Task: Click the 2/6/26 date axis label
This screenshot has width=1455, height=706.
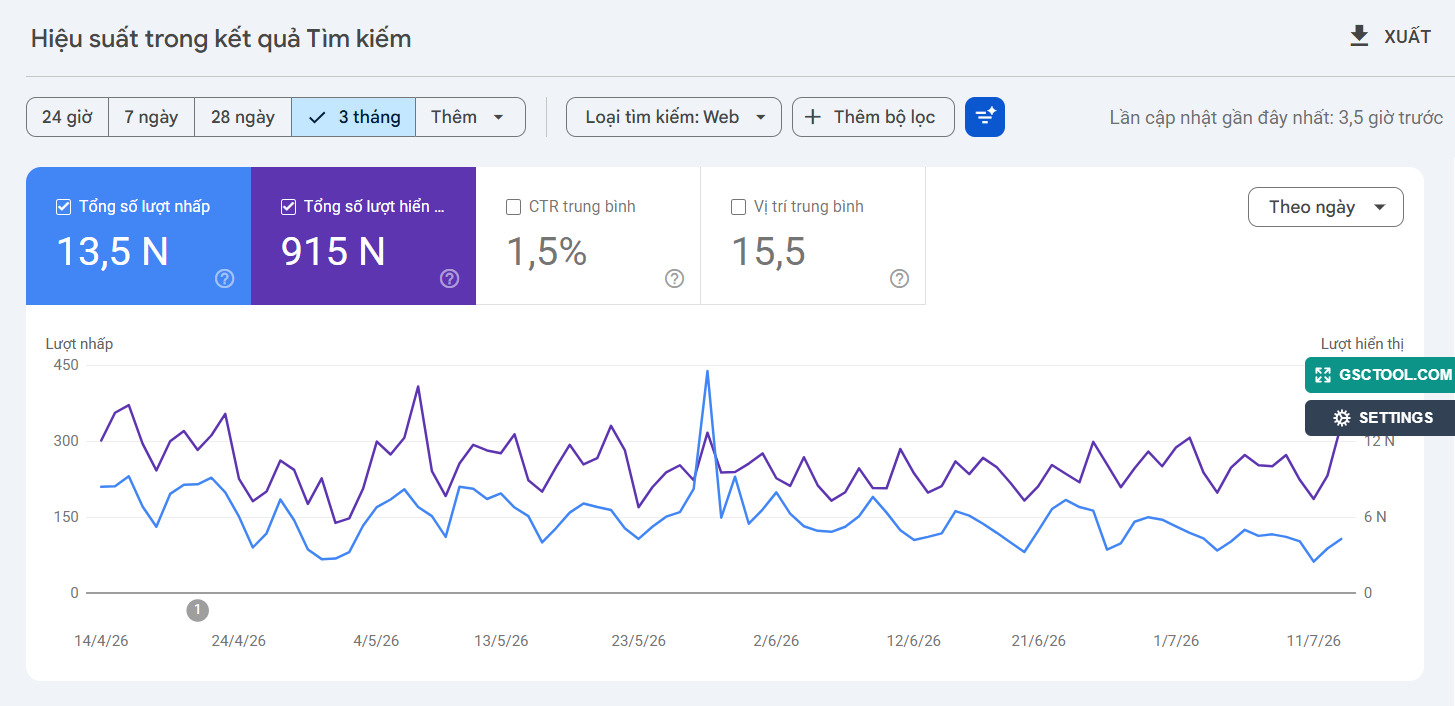Action: pyautogui.click(x=776, y=641)
